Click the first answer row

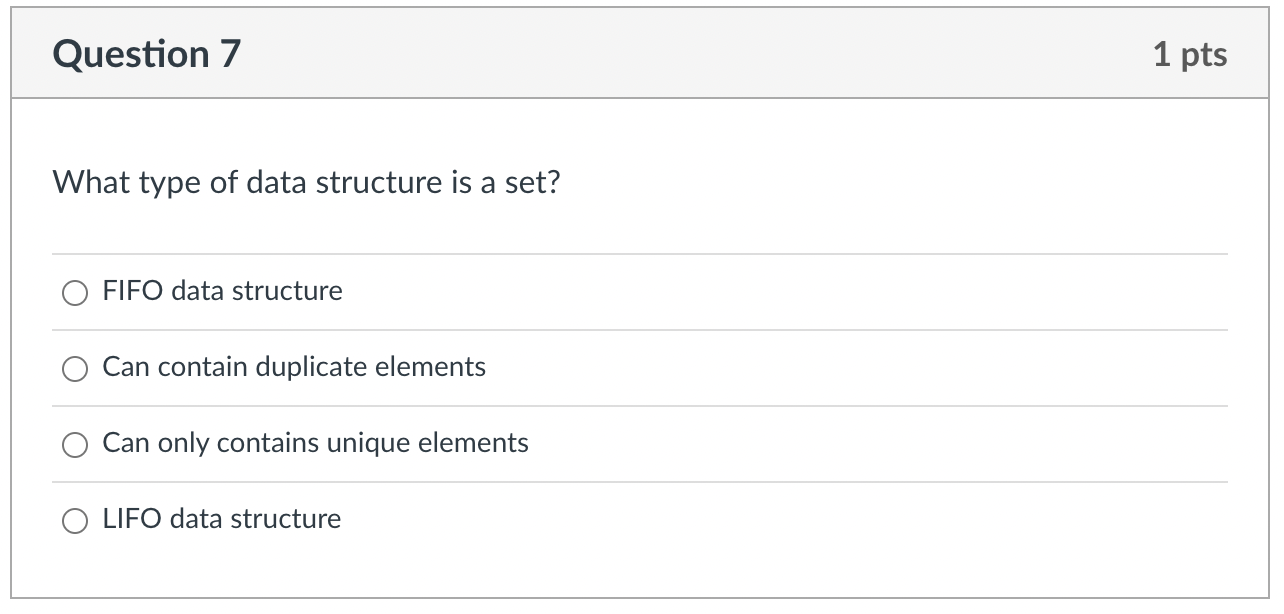(x=640, y=292)
